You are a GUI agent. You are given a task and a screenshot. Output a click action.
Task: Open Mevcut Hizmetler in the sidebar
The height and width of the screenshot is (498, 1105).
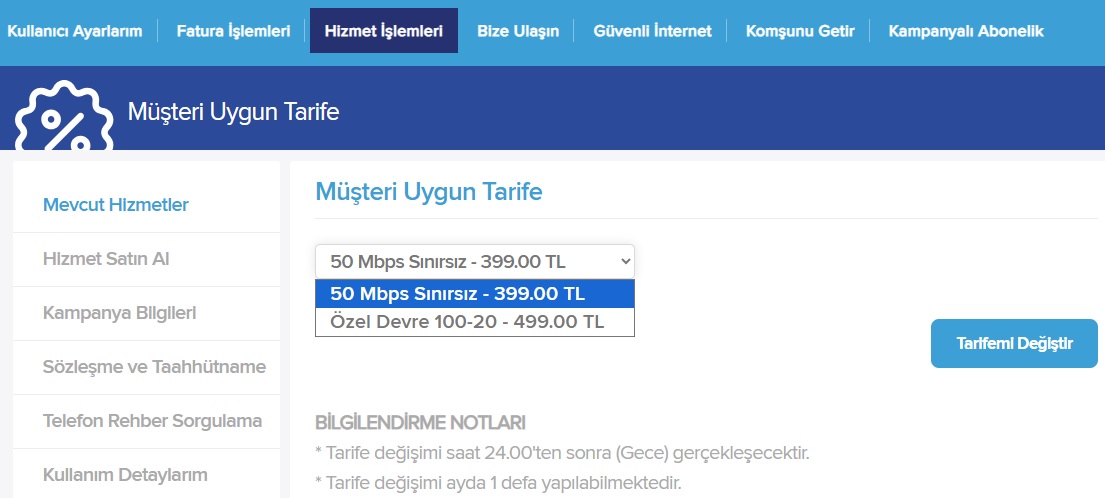[116, 205]
